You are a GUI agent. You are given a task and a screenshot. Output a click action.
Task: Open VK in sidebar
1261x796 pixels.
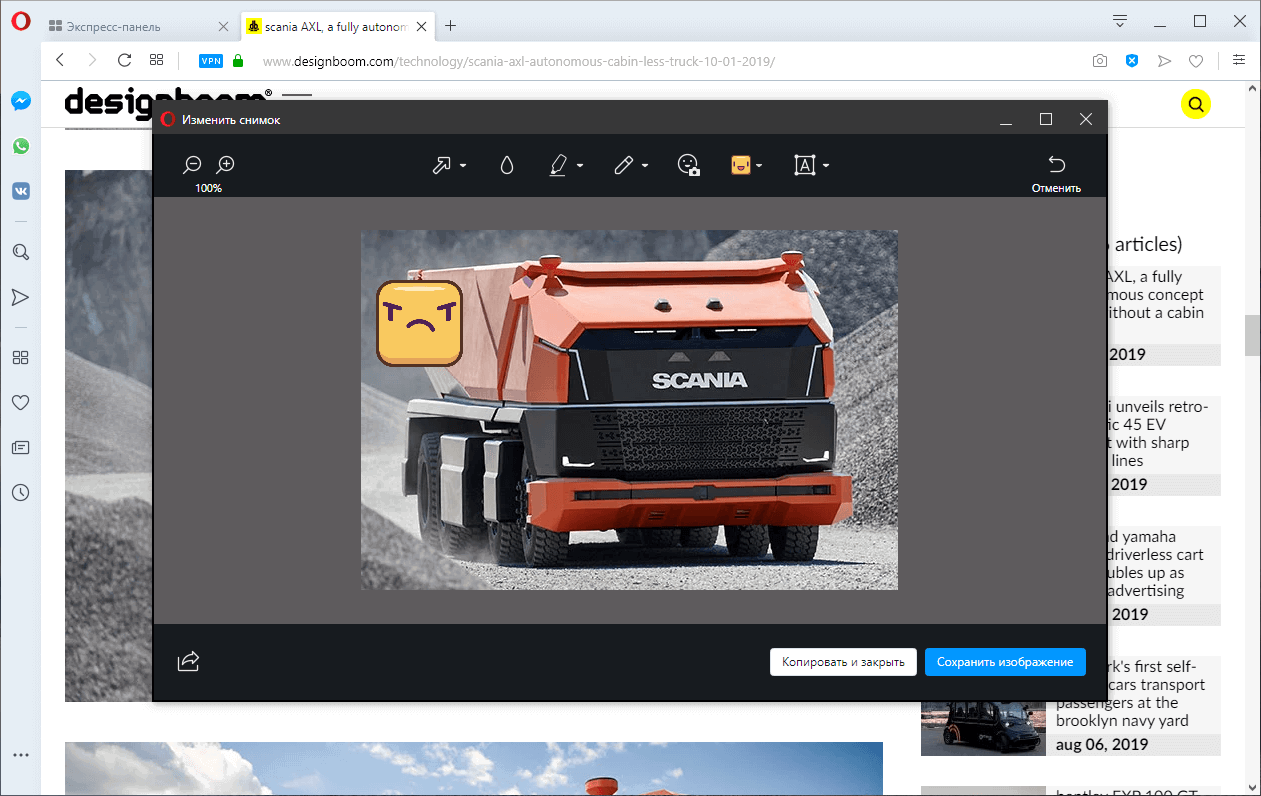coord(21,191)
